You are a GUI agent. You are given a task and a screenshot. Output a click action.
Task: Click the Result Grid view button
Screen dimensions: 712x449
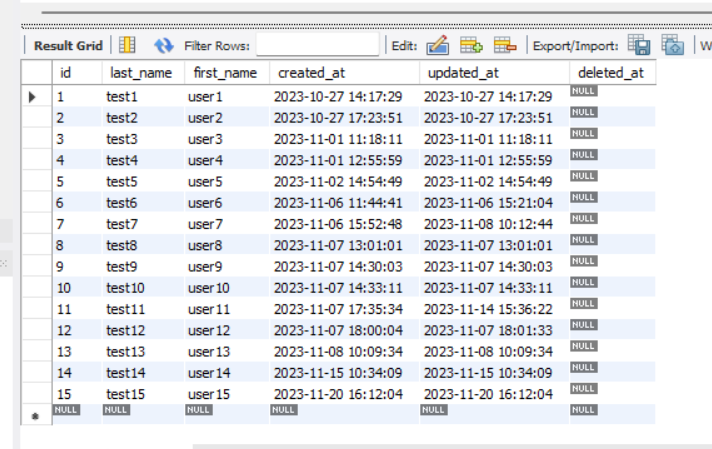pyautogui.click(x=67, y=45)
